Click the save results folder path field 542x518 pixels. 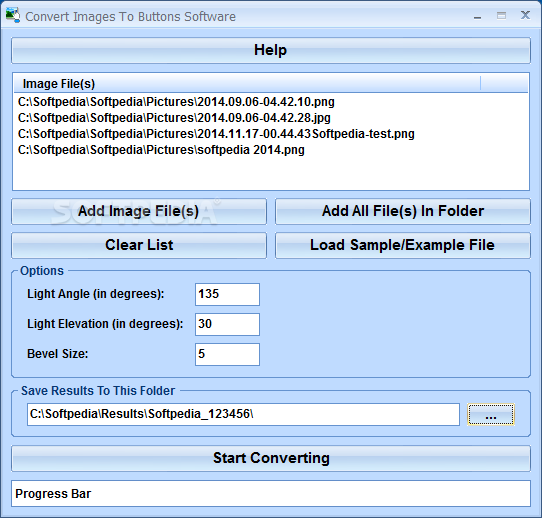pyautogui.click(x=243, y=414)
